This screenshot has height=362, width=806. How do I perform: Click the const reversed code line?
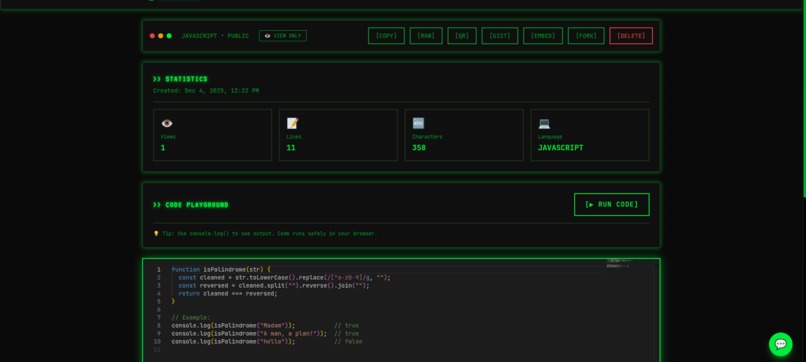(273, 285)
